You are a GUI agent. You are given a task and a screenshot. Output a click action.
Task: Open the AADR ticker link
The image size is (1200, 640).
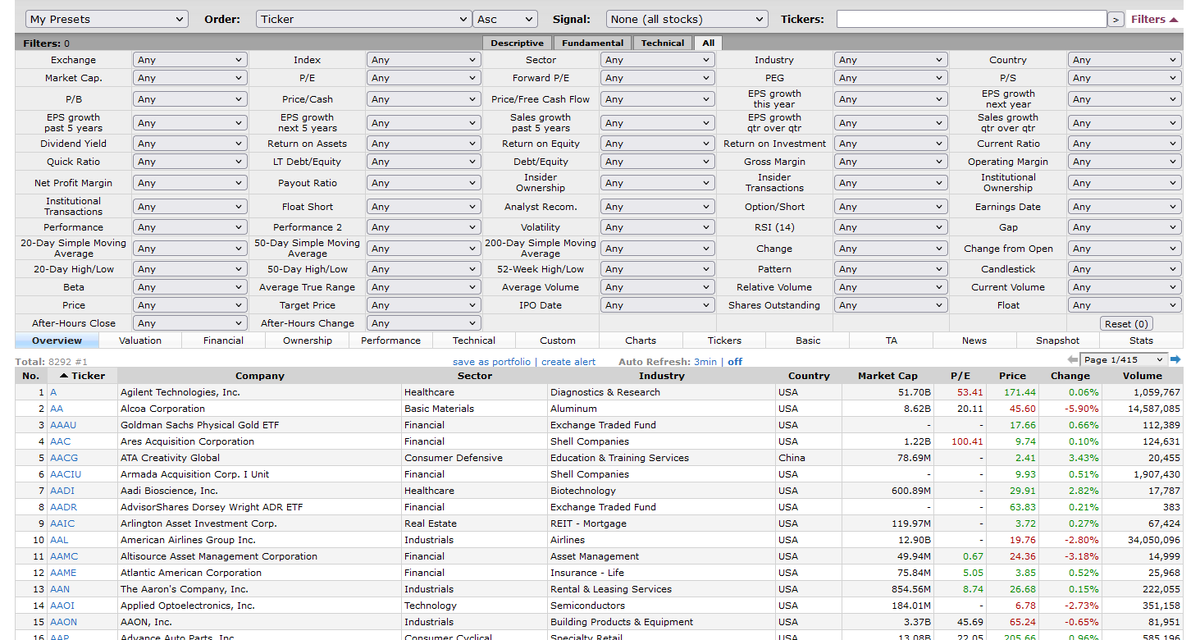(x=63, y=507)
